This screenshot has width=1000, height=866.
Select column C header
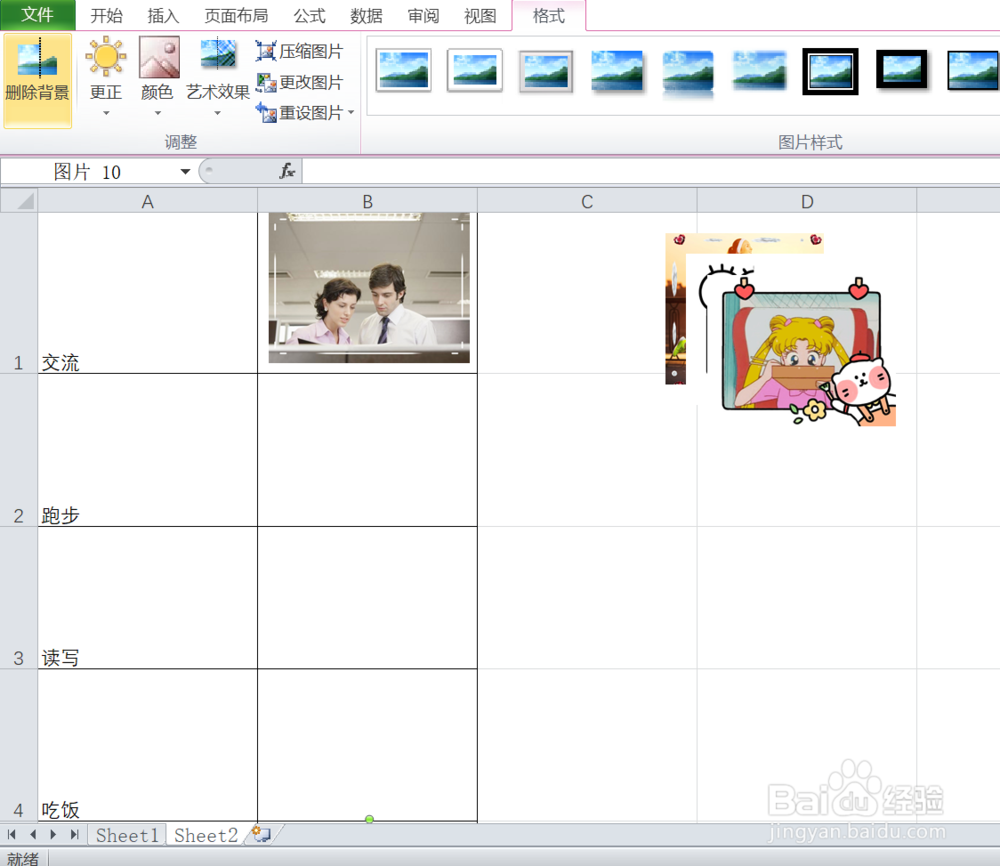587,201
